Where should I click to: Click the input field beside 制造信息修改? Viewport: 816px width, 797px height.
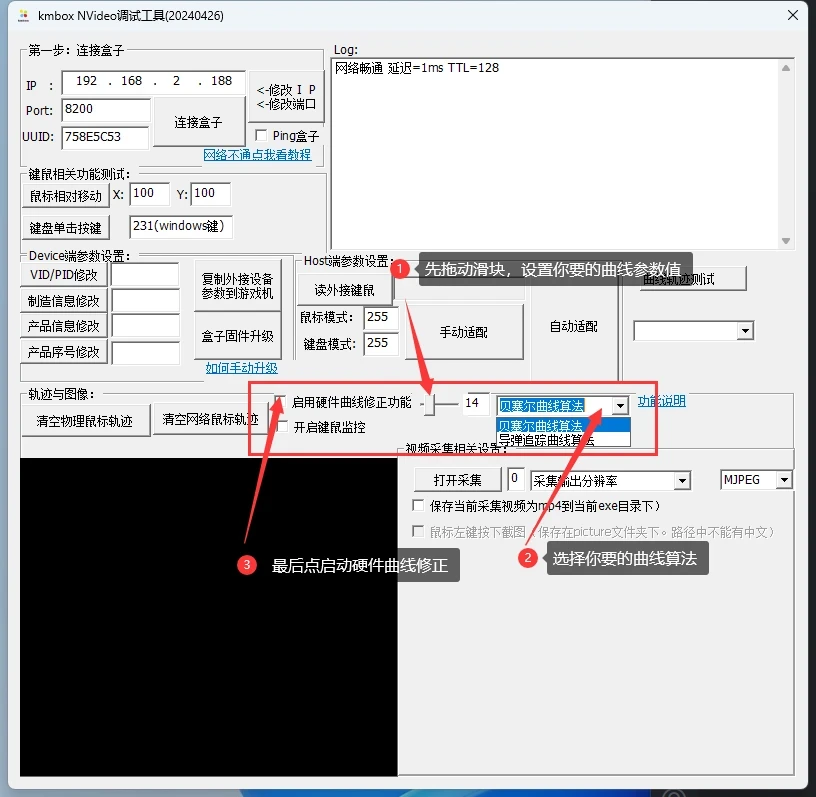coord(145,300)
